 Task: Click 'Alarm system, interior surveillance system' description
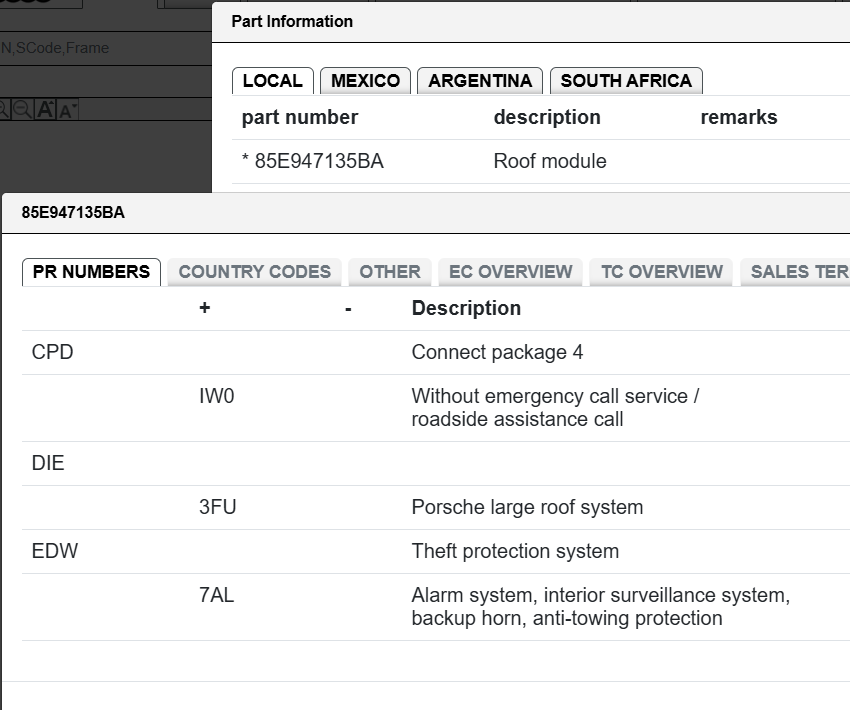pos(601,606)
